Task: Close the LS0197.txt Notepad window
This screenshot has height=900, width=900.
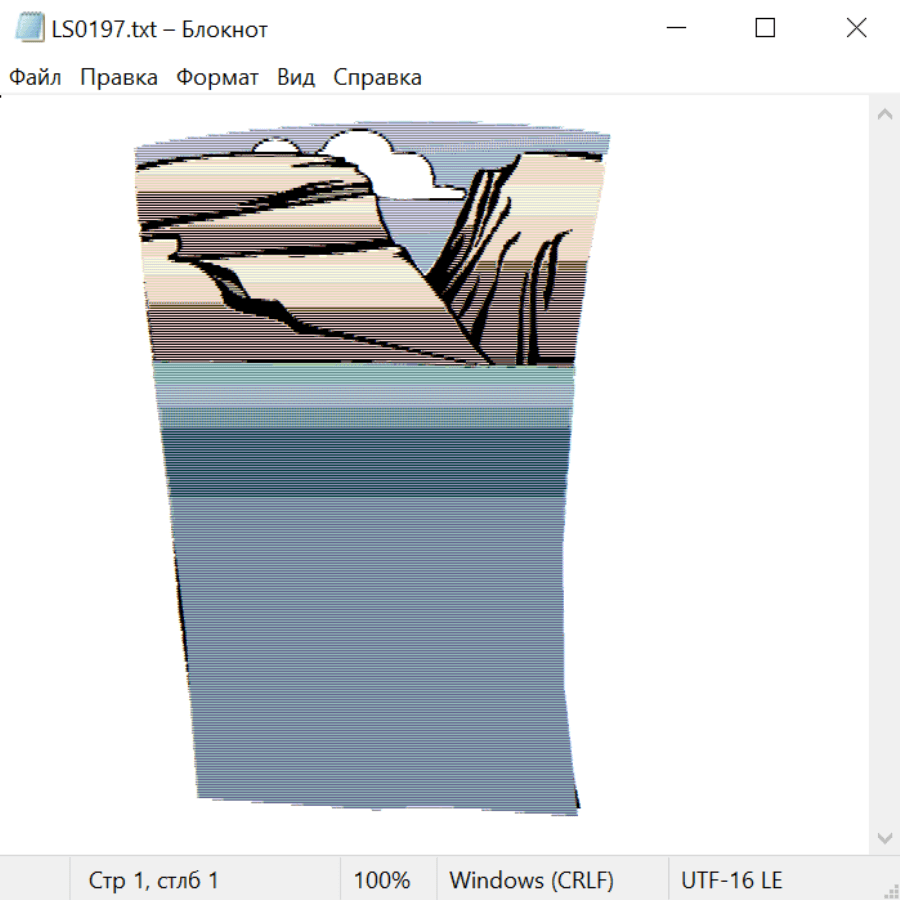Action: pos(856,28)
